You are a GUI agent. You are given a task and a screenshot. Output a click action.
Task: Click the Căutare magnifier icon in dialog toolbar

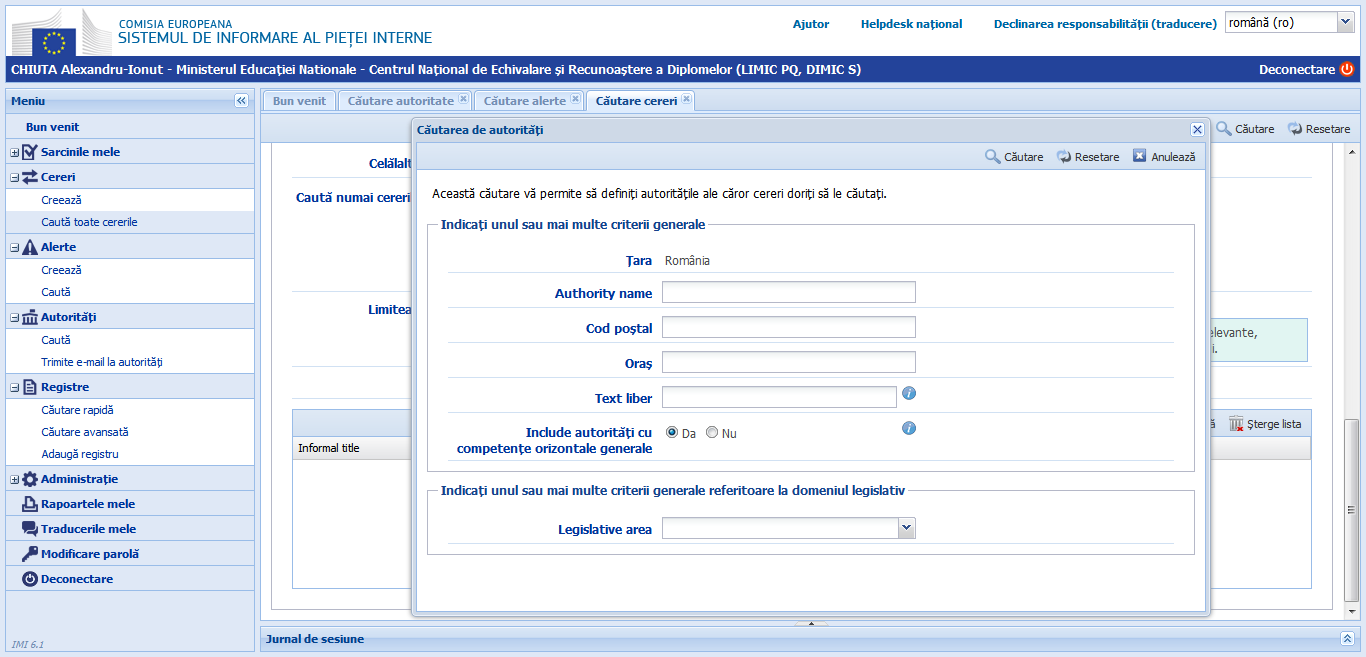(992, 157)
